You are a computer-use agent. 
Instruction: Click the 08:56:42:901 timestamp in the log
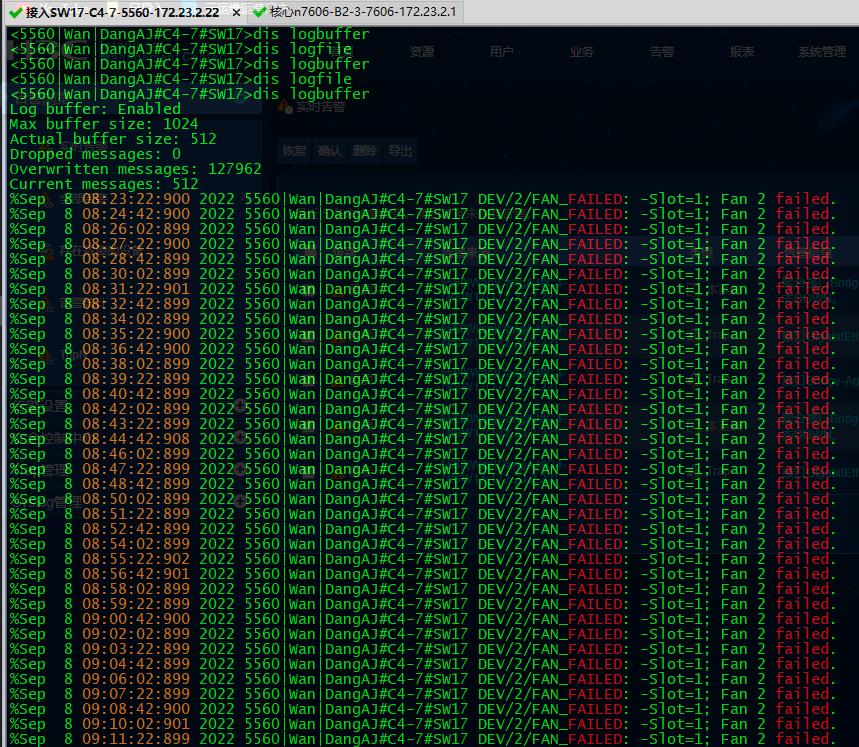click(136, 574)
